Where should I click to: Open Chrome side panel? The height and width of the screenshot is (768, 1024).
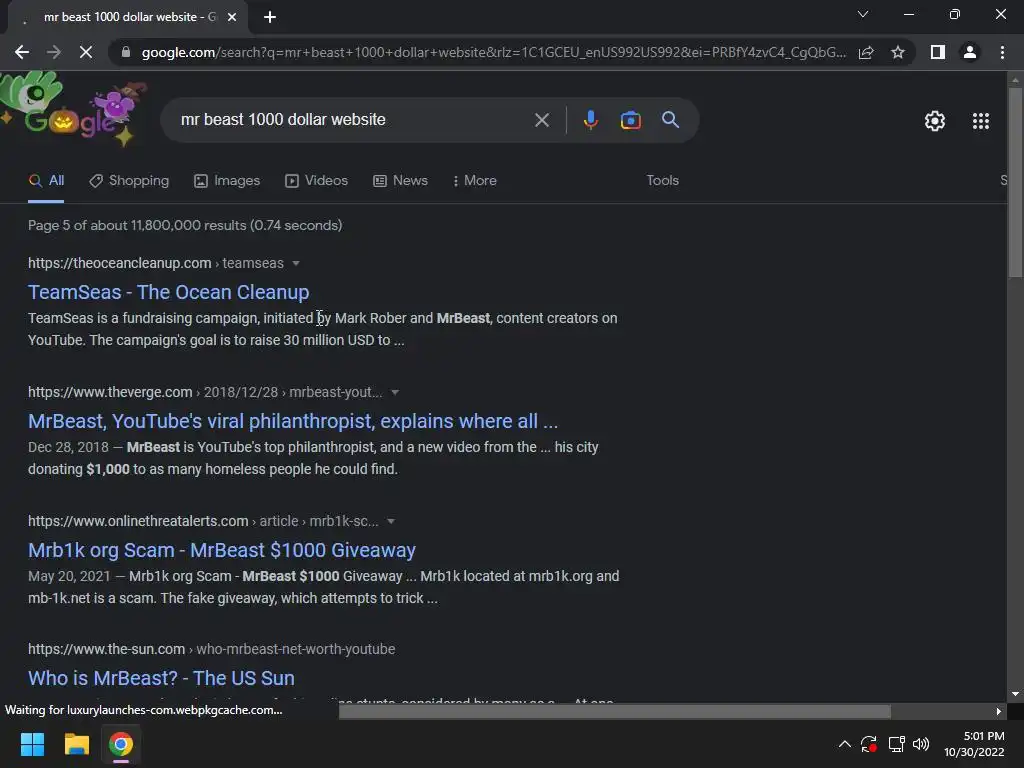tap(938, 52)
